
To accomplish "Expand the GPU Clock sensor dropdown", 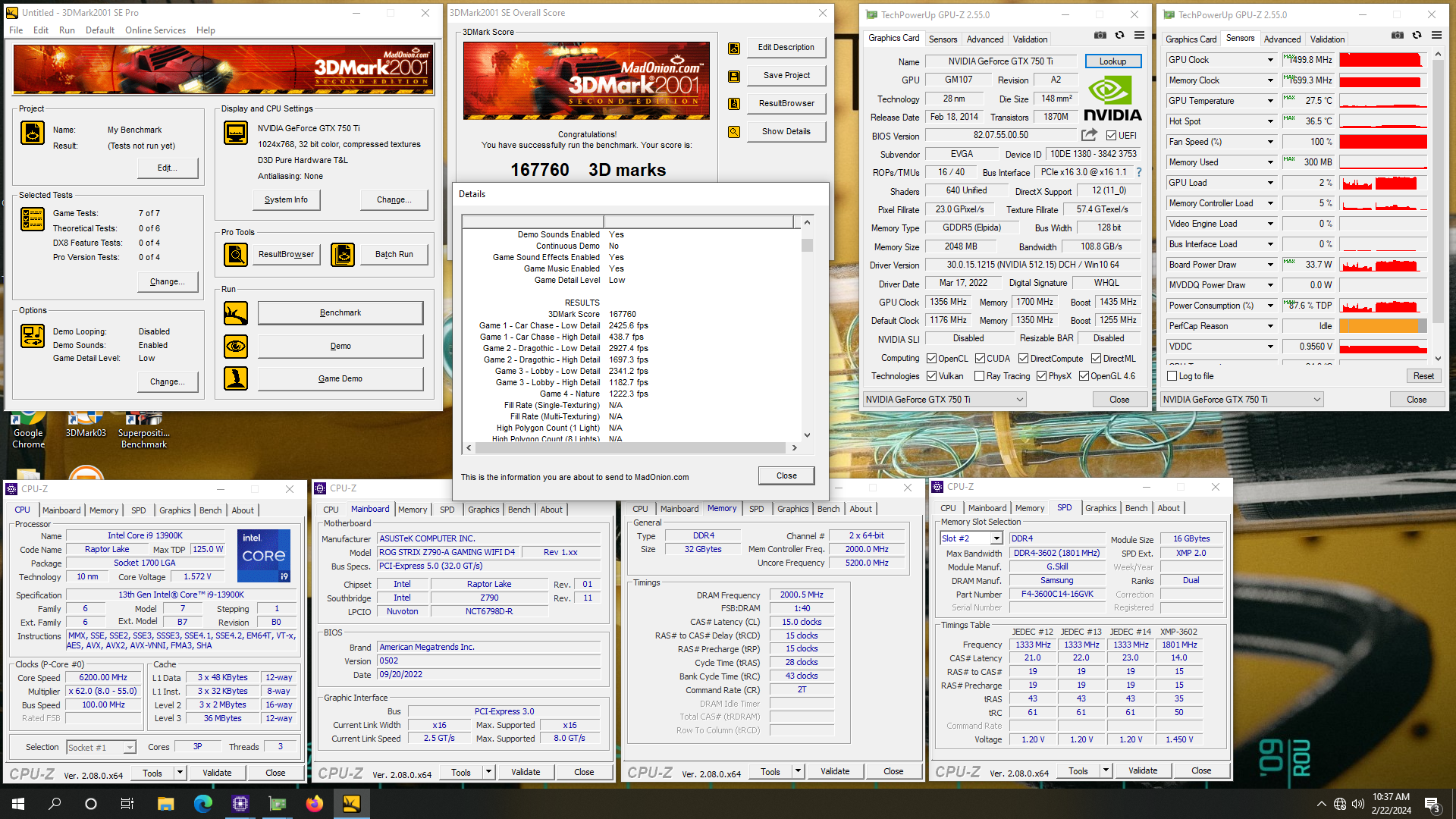I will (1270, 60).
